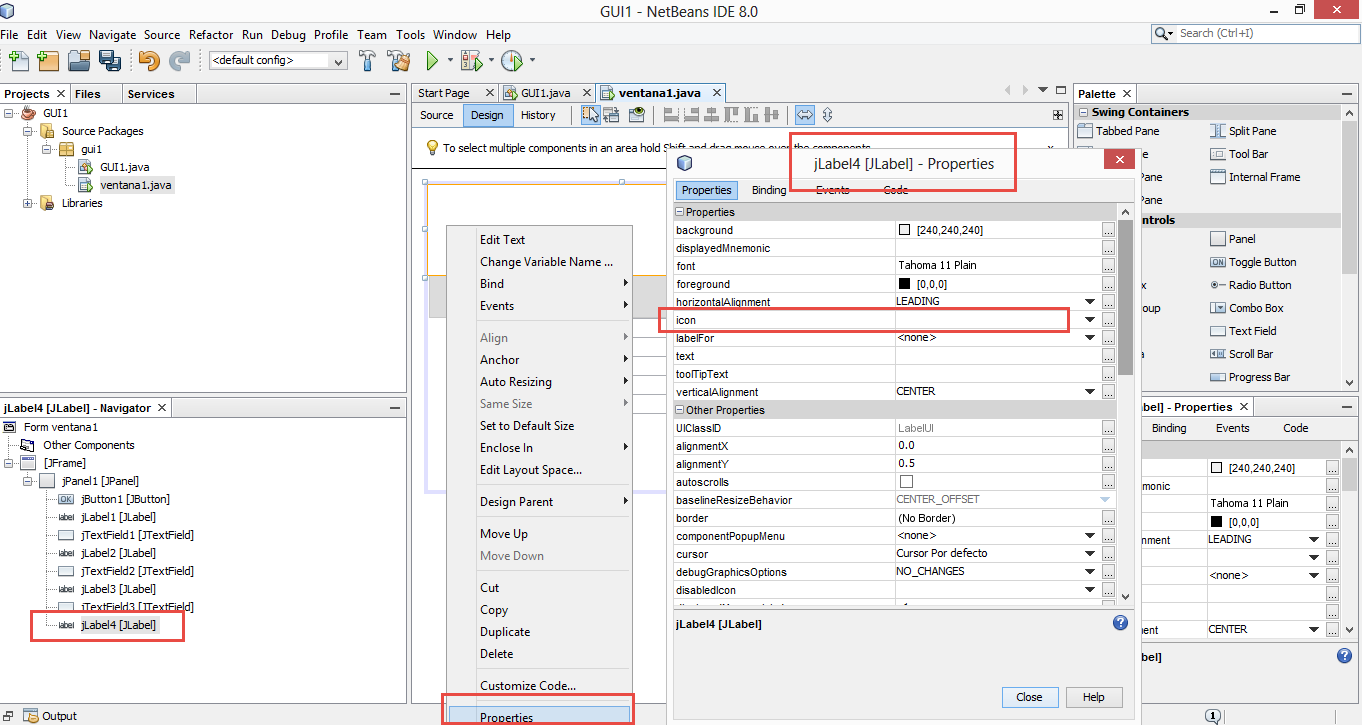Select the Selection Mode toggle
The image size is (1362, 725).
click(x=590, y=115)
